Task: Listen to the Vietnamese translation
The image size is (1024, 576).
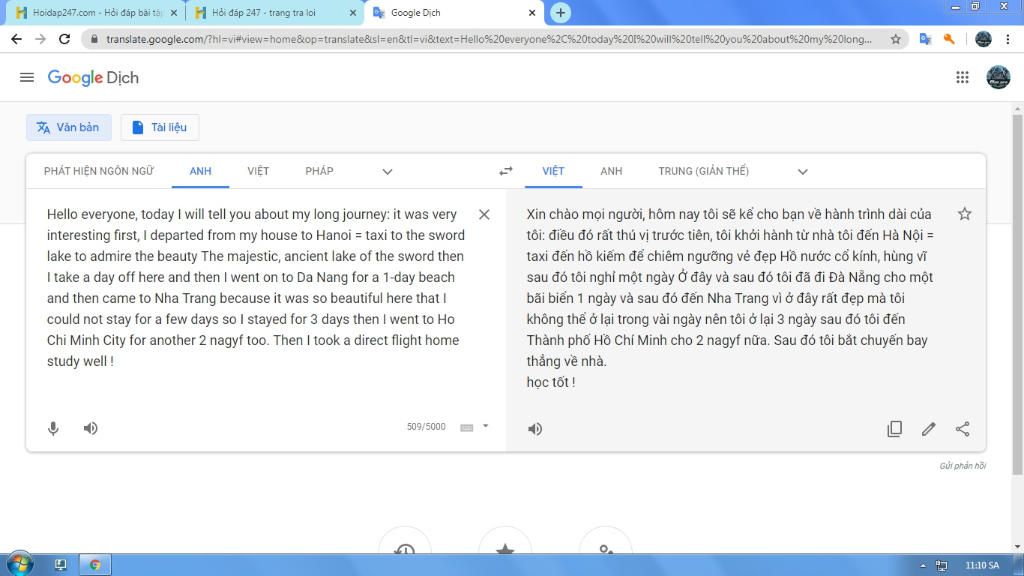Action: pos(535,429)
